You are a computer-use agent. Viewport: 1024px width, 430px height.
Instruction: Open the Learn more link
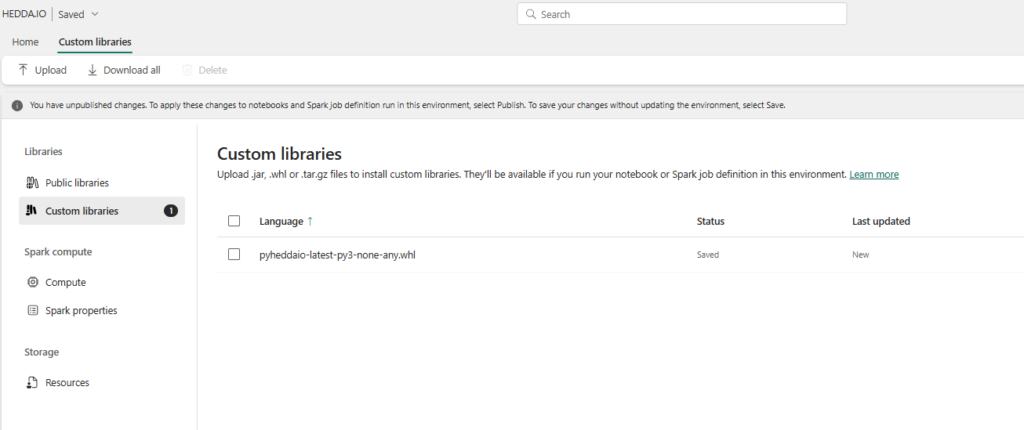873,175
